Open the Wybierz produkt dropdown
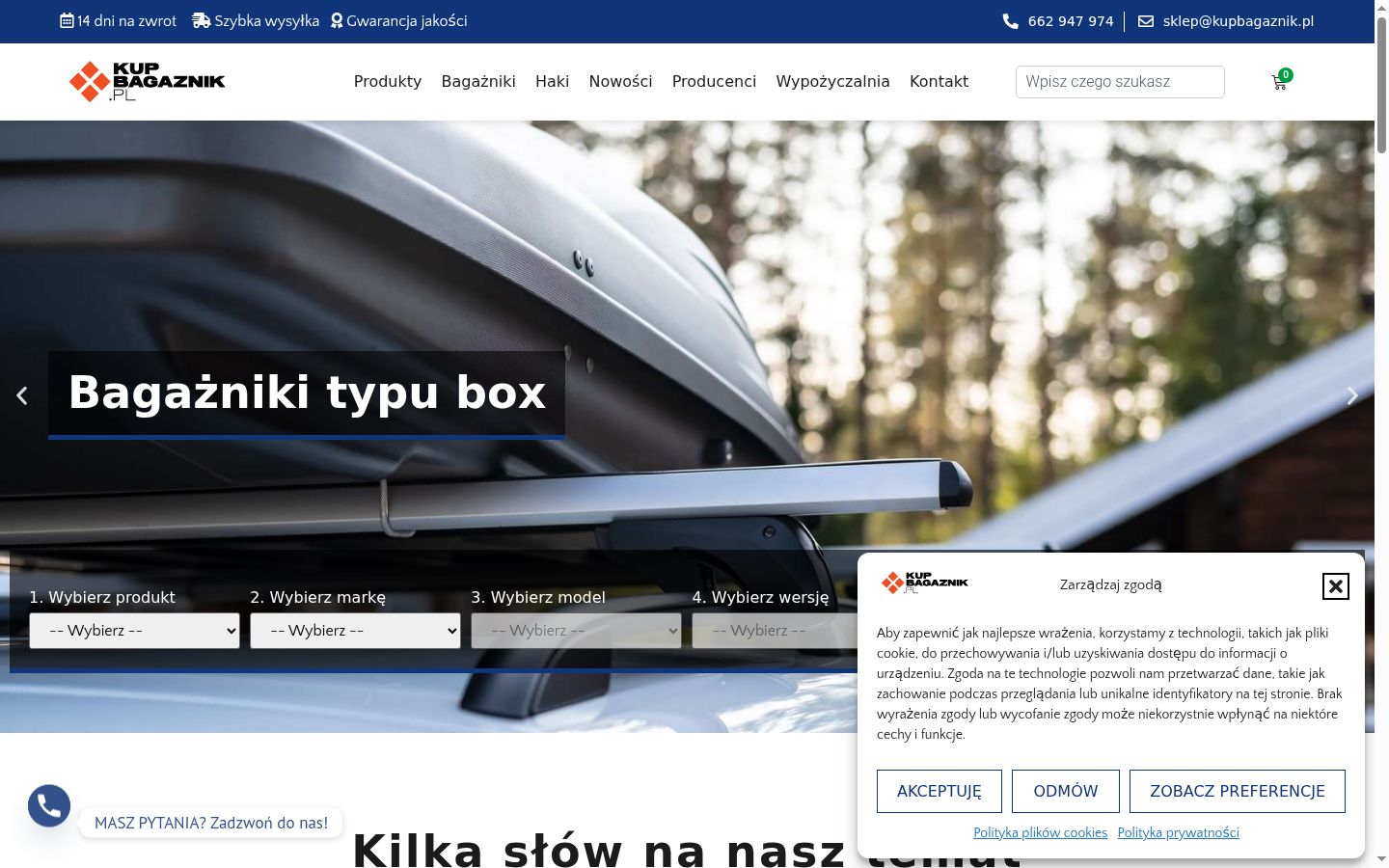1389x868 pixels. pos(134,631)
